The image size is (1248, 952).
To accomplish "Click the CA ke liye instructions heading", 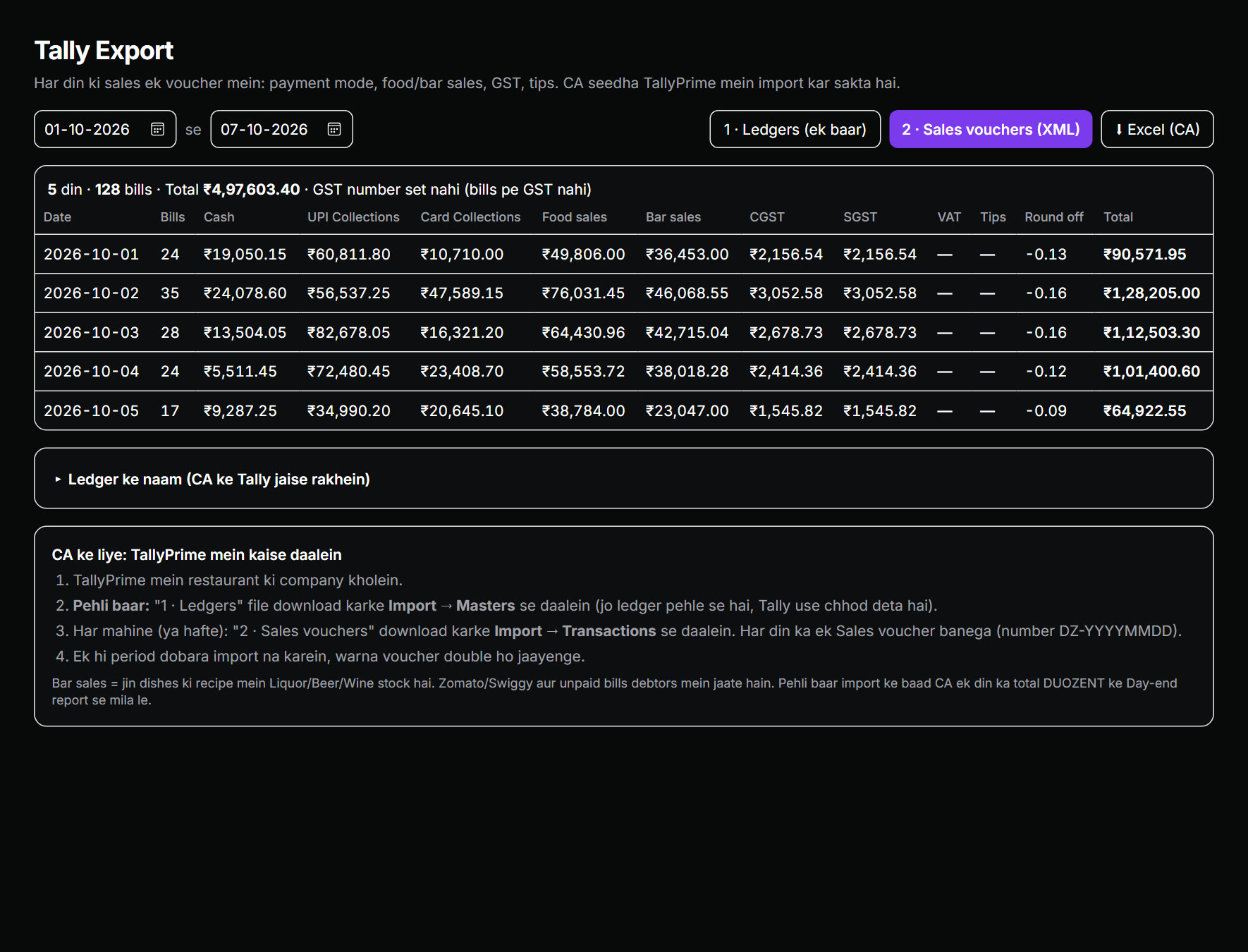I will (197, 554).
